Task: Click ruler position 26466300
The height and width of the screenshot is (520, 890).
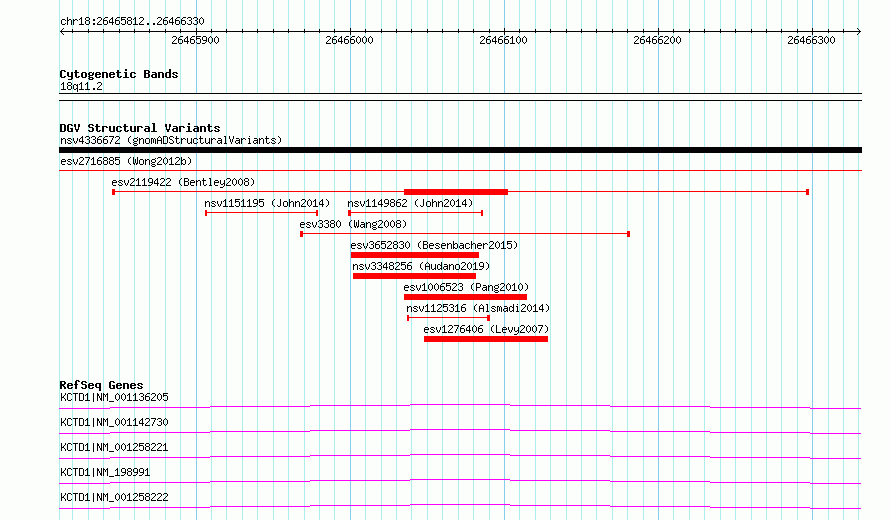Action: coord(811,40)
